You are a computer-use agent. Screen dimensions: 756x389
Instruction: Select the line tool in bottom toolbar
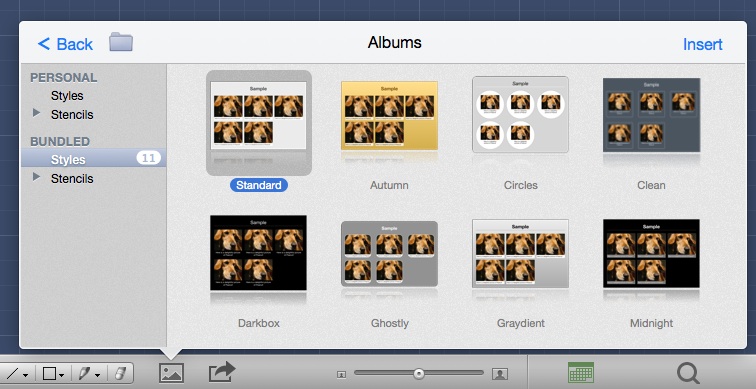[12, 374]
